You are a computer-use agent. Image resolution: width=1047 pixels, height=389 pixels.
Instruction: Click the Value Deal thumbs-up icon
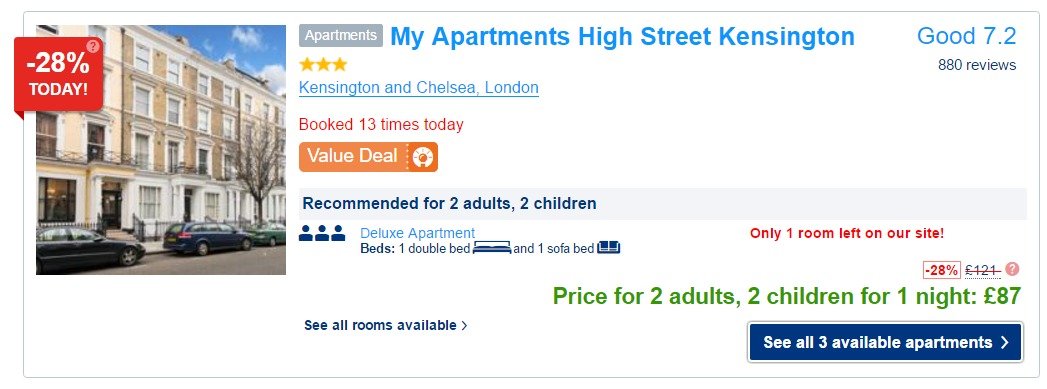[x=423, y=157]
